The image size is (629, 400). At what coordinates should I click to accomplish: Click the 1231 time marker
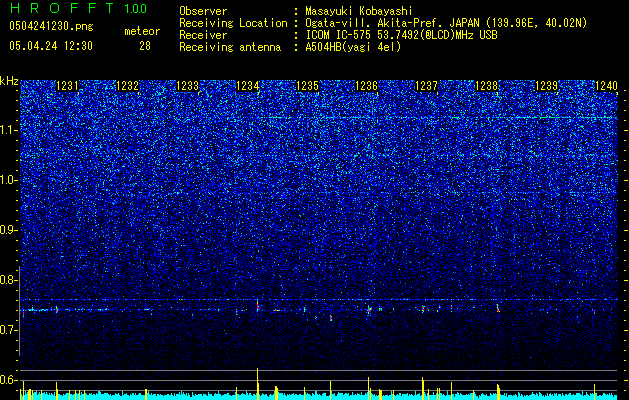coord(67,86)
